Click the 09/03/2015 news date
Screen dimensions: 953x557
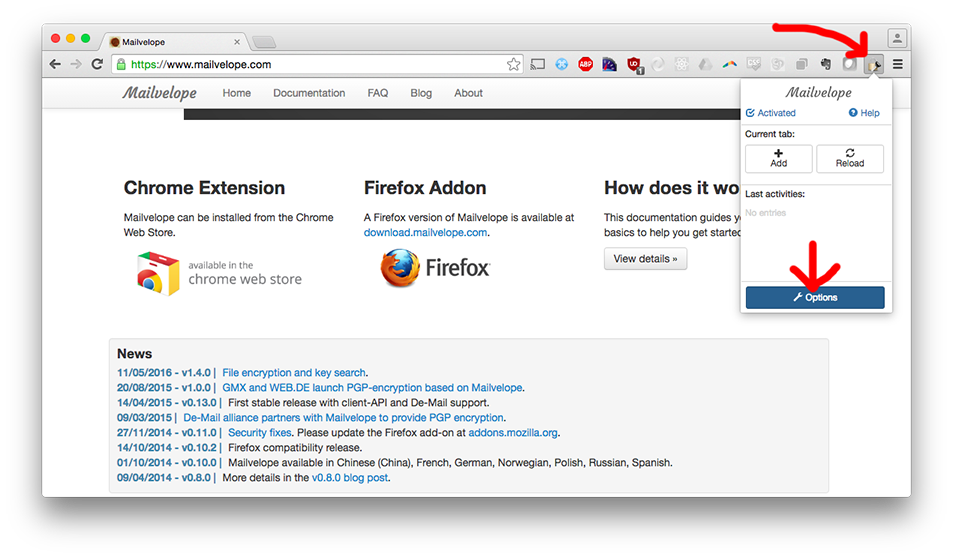coord(144,418)
